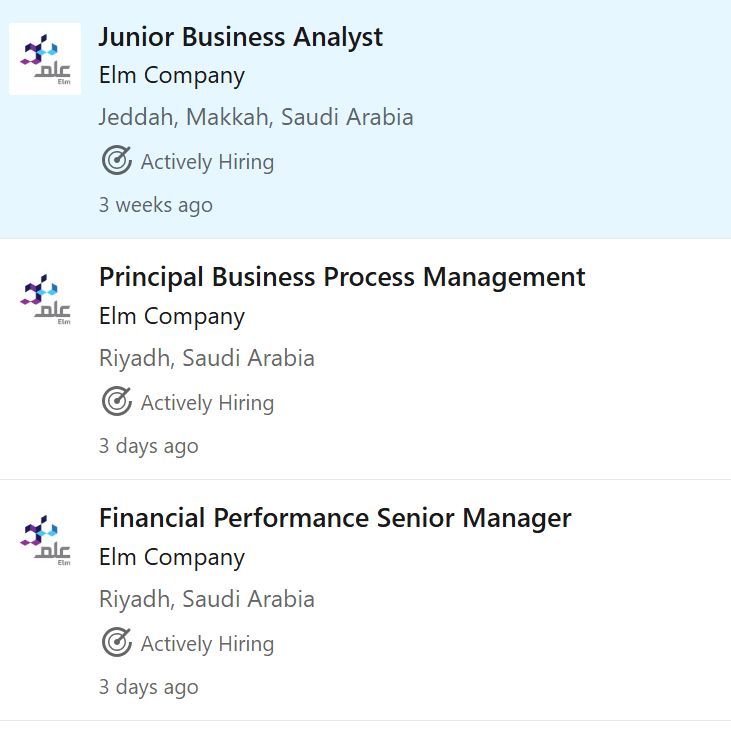731x730 pixels.
Task: Click target icon in Principal Business Process listing
Action: tap(117, 401)
